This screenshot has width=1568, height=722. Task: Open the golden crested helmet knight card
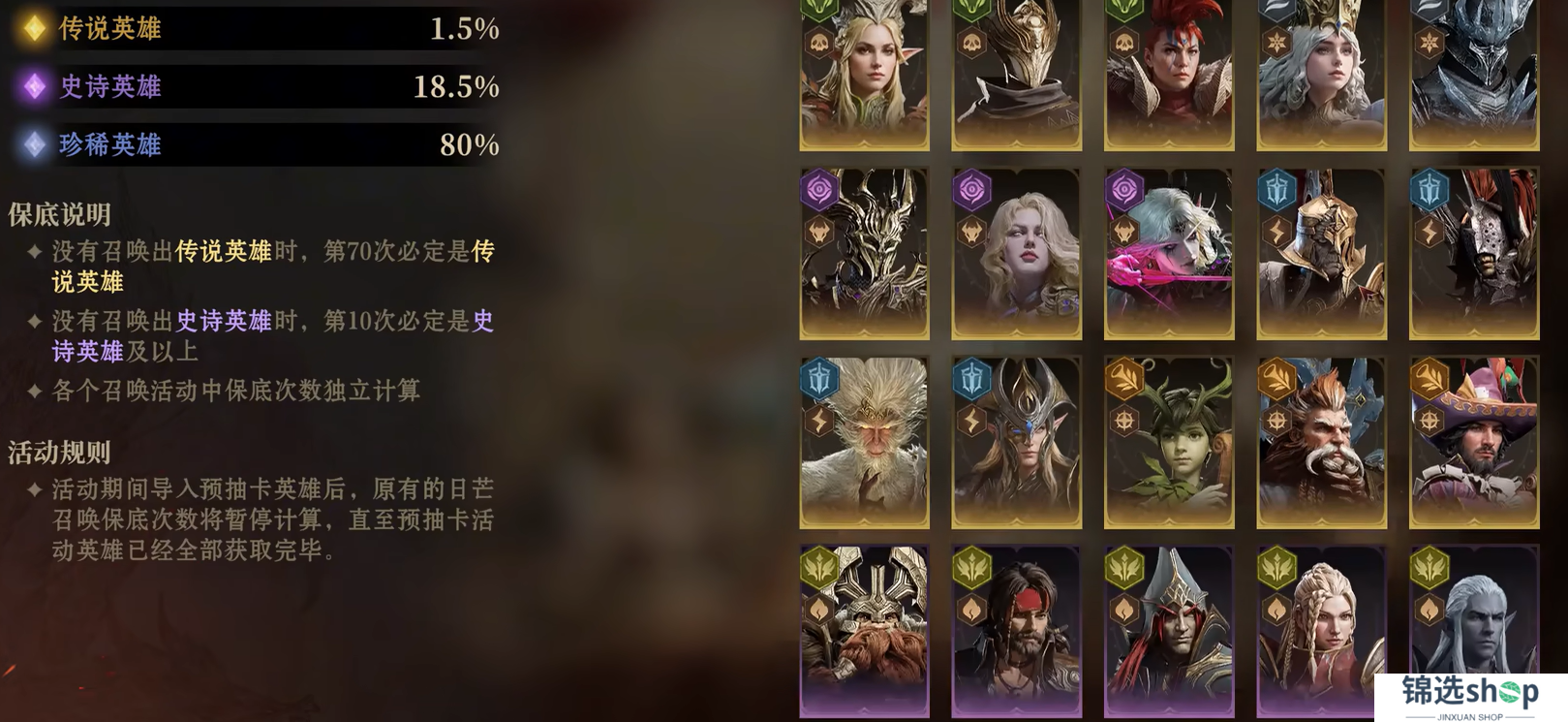pos(1322,254)
